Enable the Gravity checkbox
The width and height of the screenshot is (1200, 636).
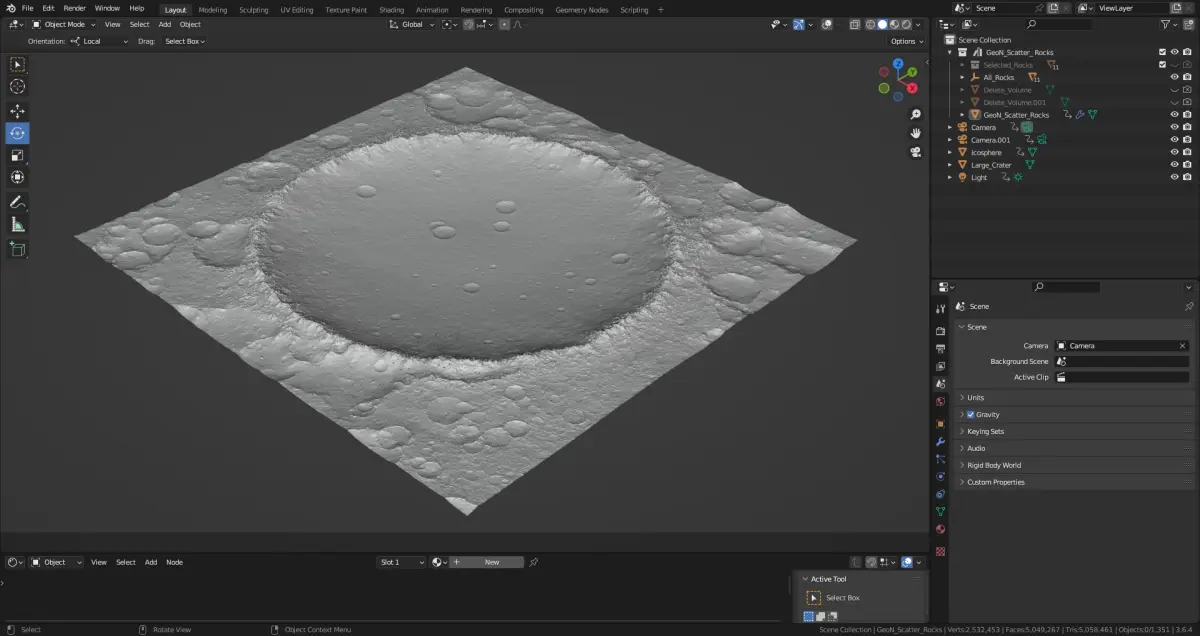971,415
